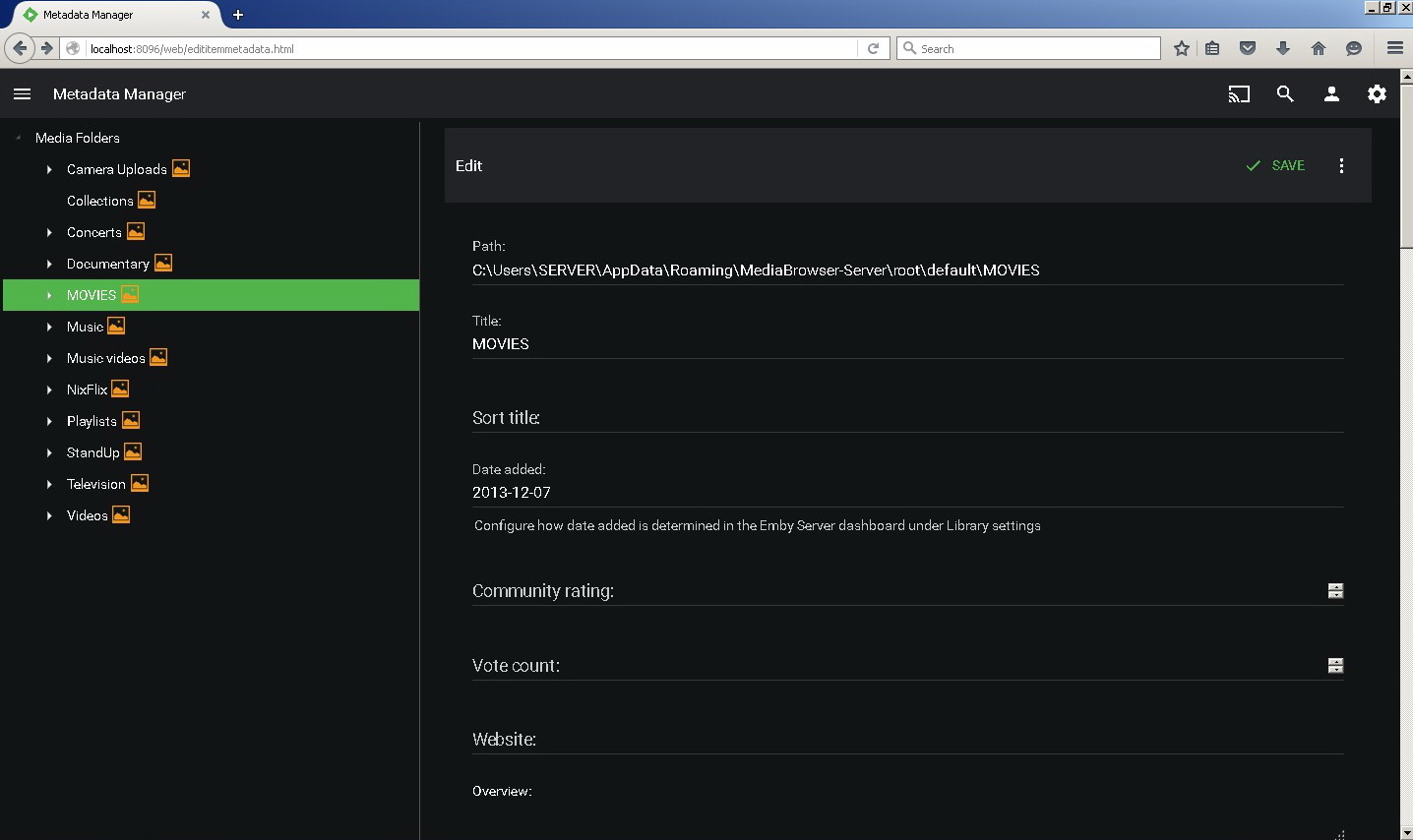1413x840 pixels.
Task: Expand the Music folder
Action: (x=49, y=327)
